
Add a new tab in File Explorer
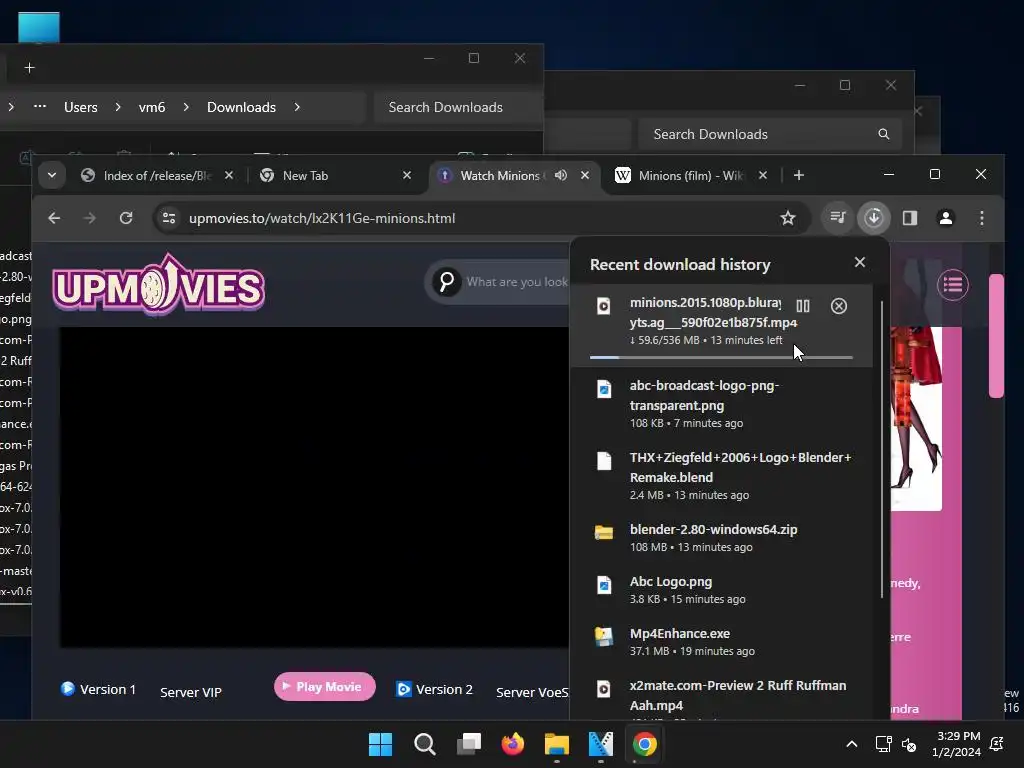point(29,68)
